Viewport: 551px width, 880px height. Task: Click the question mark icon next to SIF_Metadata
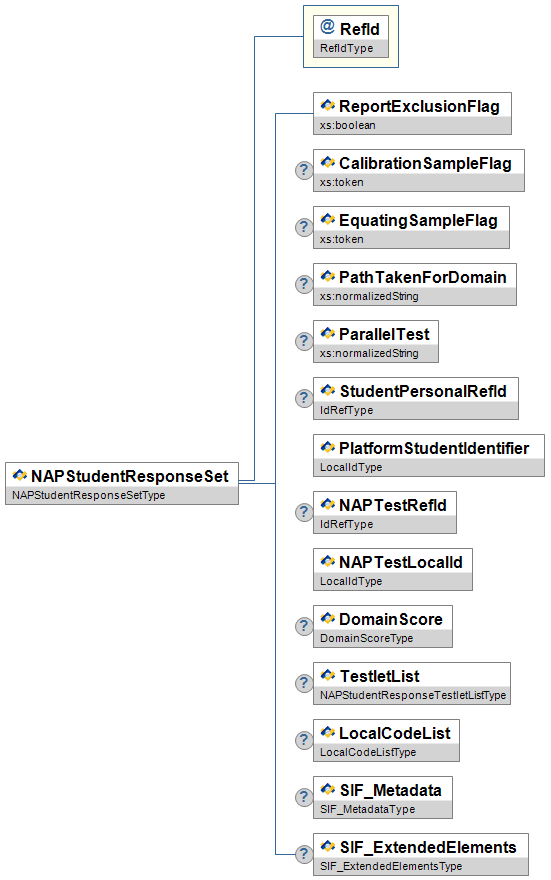click(x=304, y=798)
